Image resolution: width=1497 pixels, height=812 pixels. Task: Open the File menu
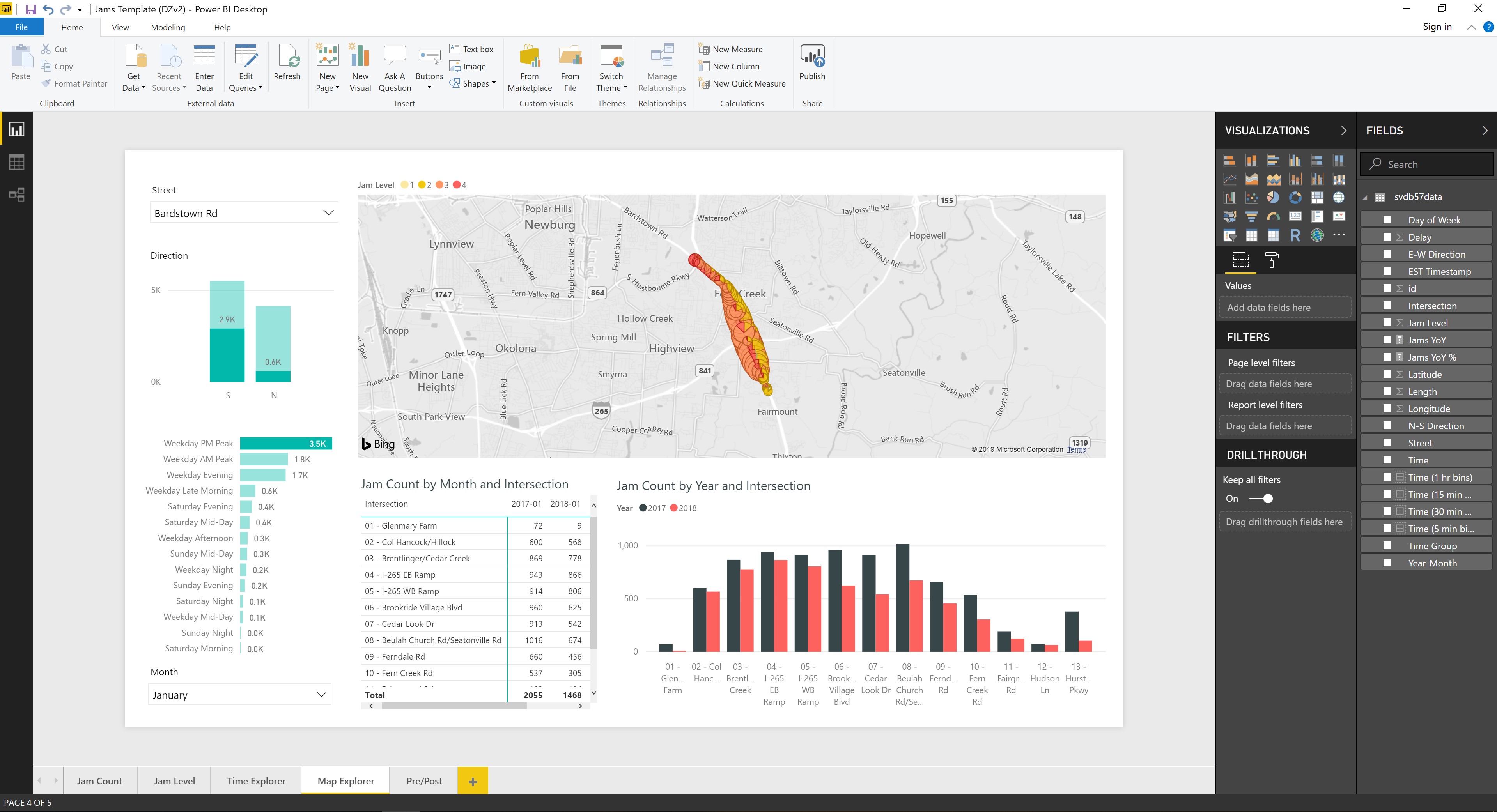[x=21, y=27]
